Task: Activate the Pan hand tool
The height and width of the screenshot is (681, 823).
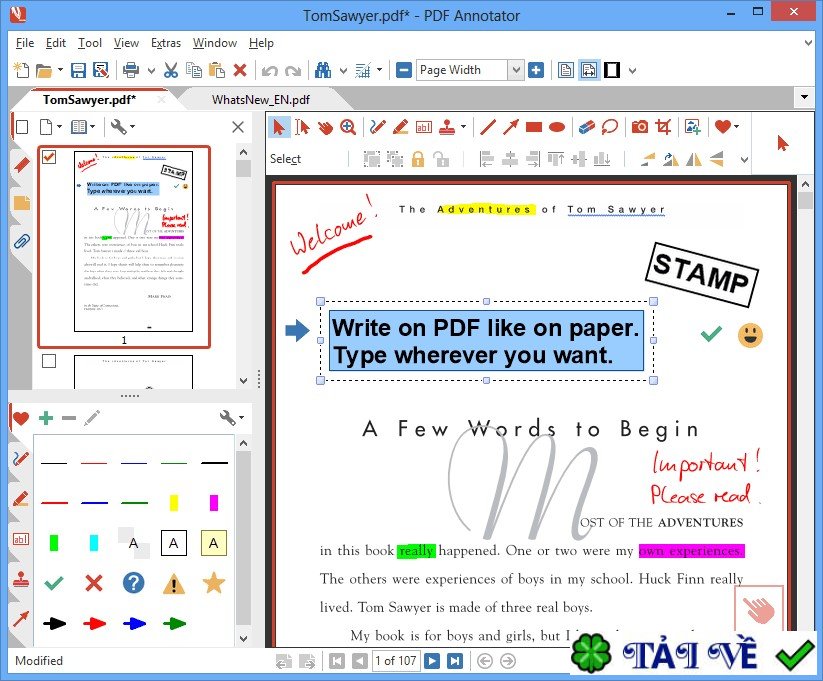Action: [325, 127]
